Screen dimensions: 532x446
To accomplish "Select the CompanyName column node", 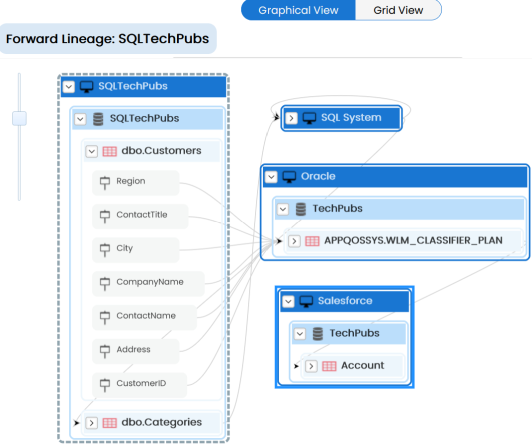I will tap(148, 284).
